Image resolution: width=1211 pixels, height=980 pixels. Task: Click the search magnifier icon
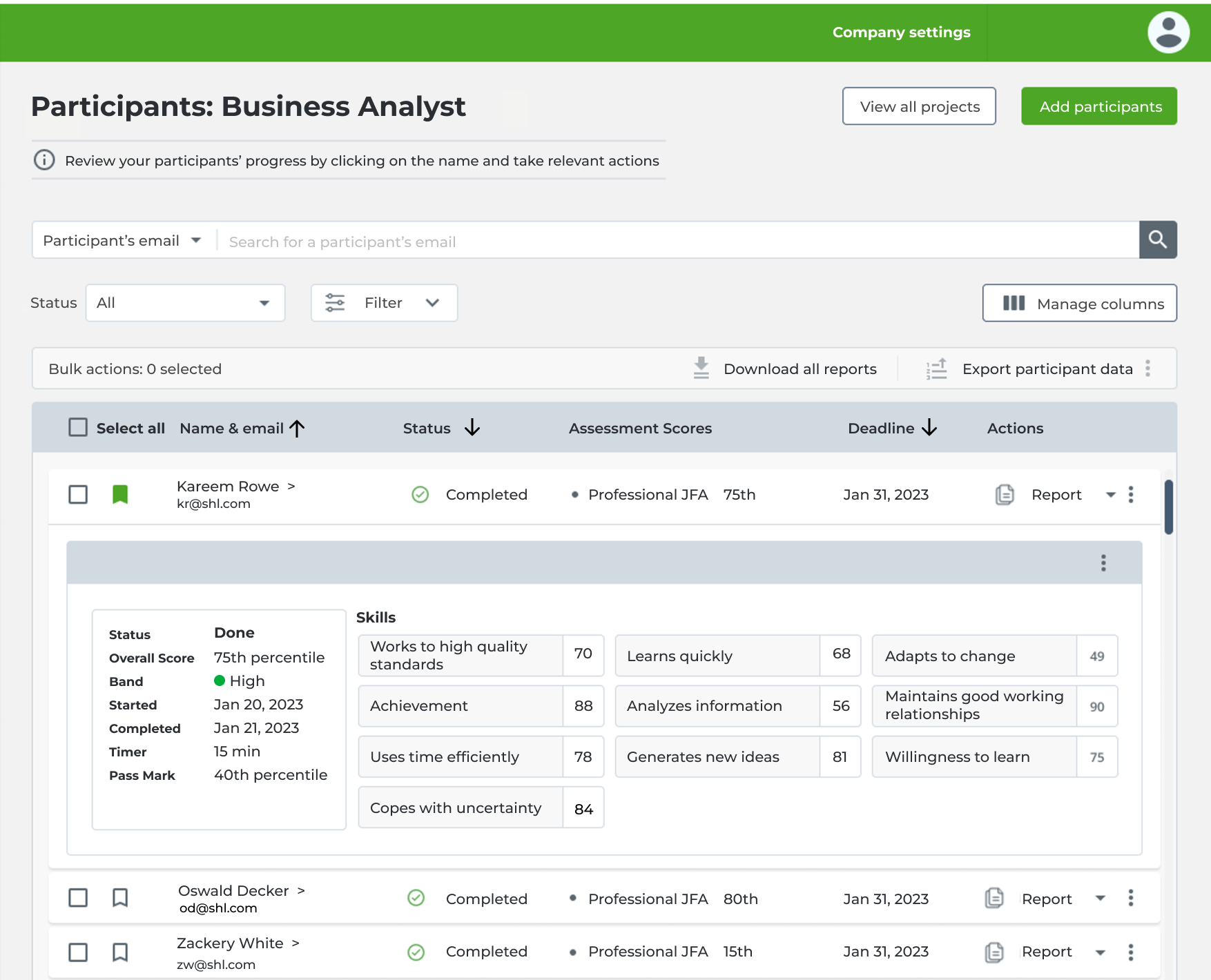point(1159,240)
